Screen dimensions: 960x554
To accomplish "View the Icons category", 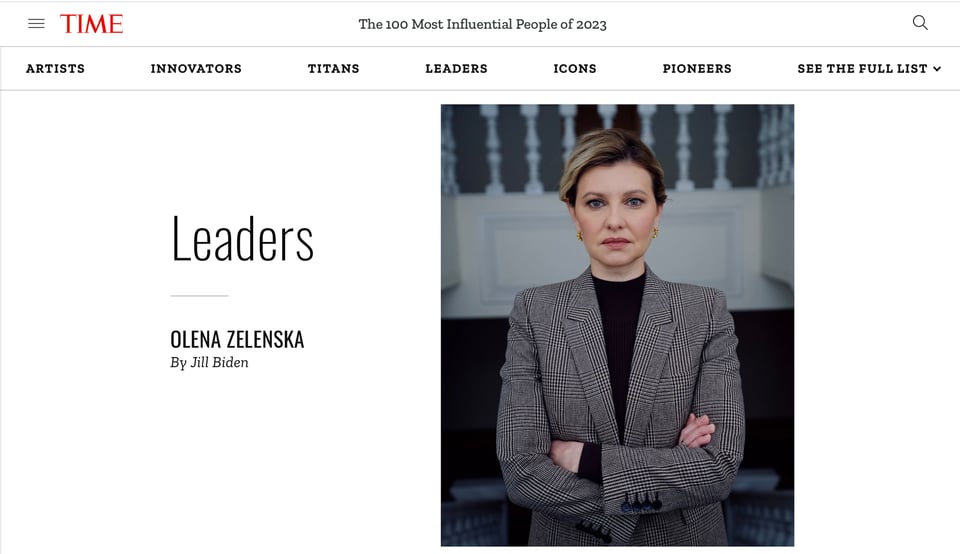I will tap(574, 69).
